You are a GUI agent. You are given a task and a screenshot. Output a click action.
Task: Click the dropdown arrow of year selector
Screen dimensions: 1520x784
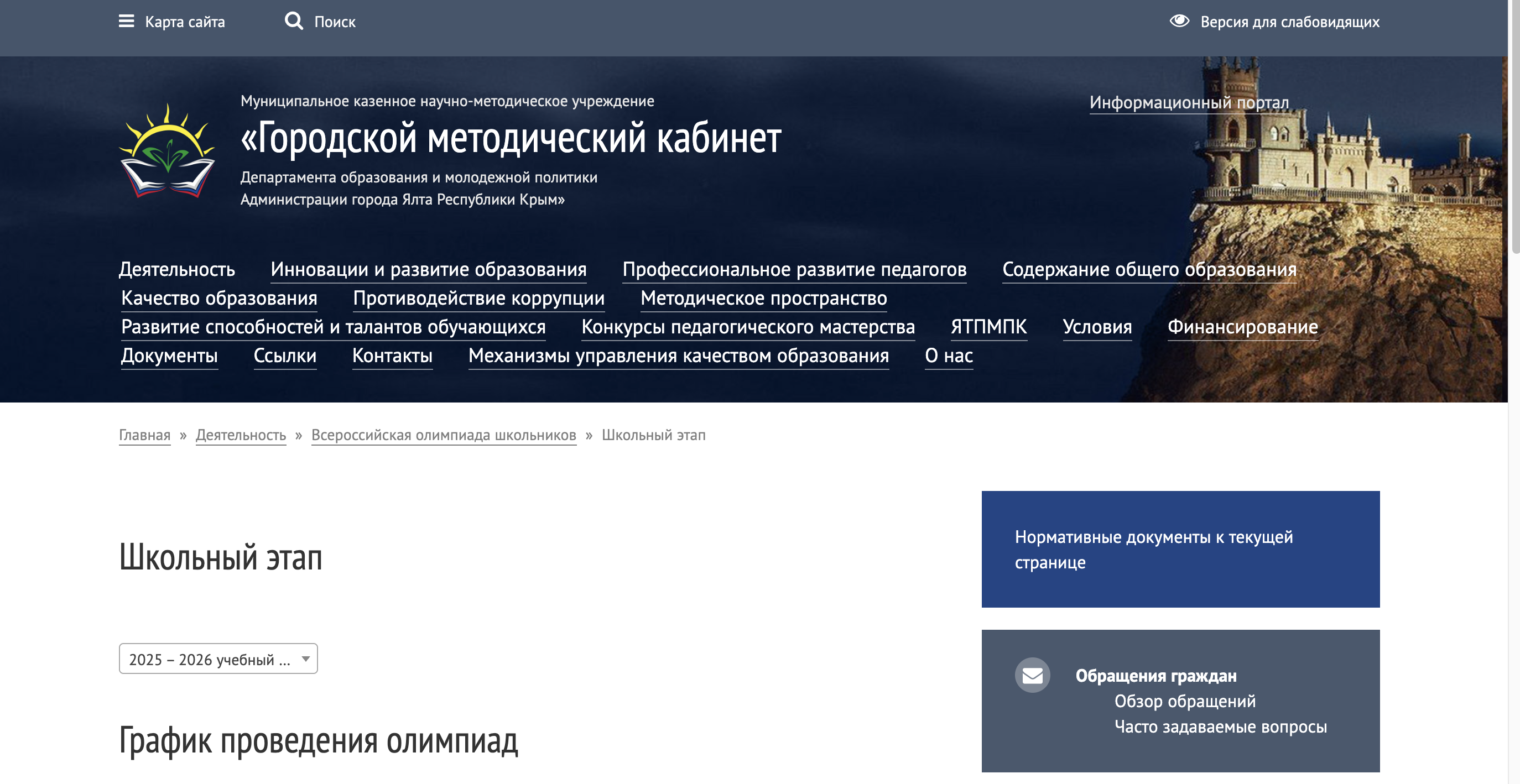point(306,659)
